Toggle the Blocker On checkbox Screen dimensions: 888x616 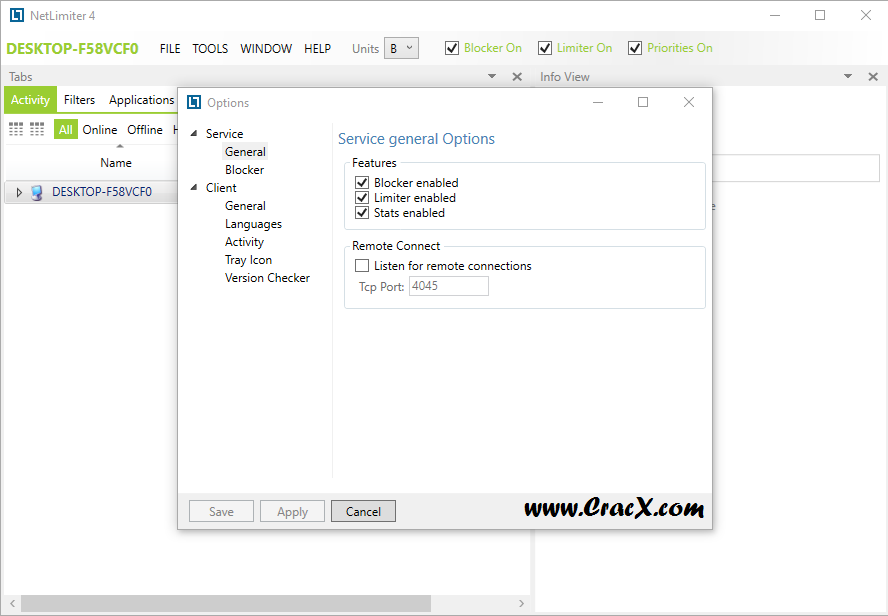452,48
